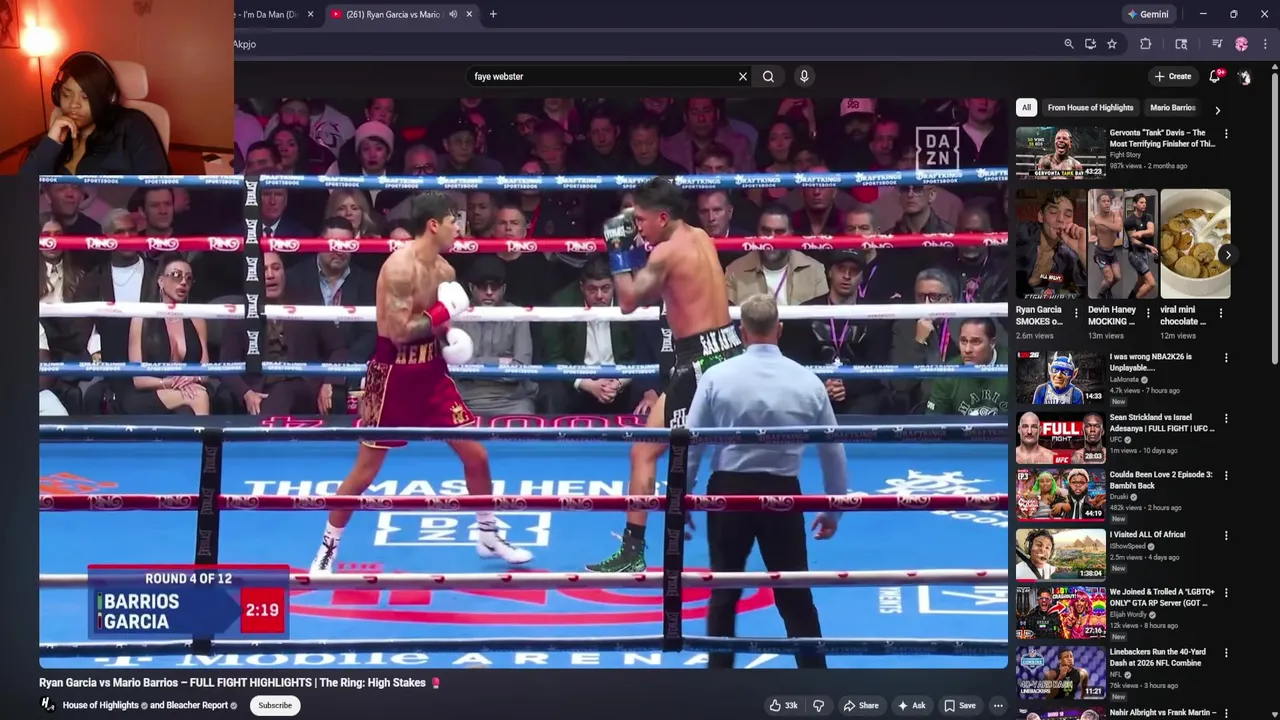Click the zoom magnifier in address bar
This screenshot has height=720, width=1280.
pyautogui.click(x=1068, y=44)
